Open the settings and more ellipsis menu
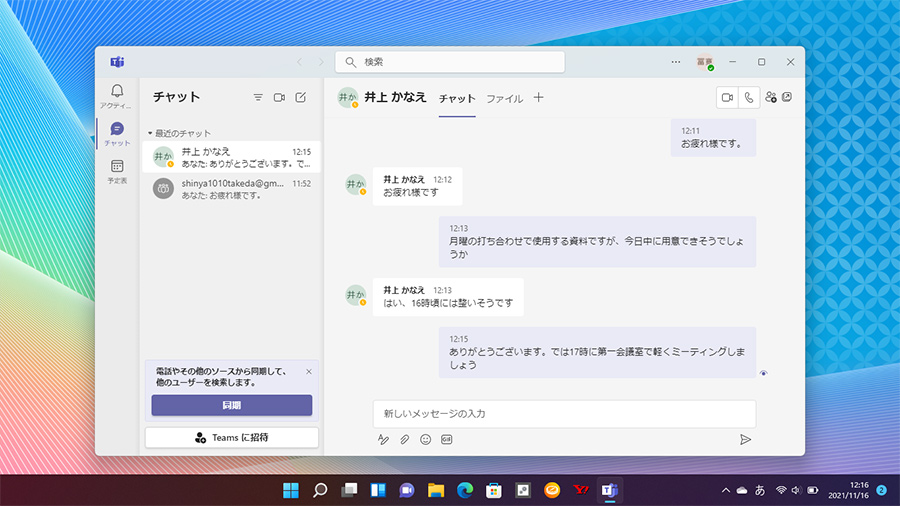The width and height of the screenshot is (900, 506). coord(676,62)
